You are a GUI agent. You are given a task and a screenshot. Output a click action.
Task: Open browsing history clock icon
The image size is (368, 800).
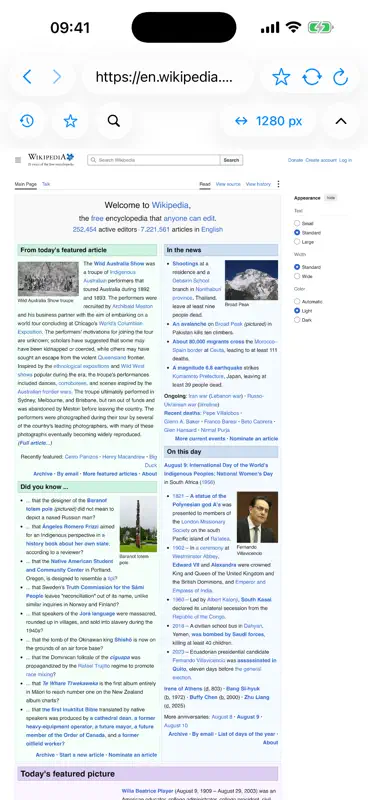pos(27,121)
